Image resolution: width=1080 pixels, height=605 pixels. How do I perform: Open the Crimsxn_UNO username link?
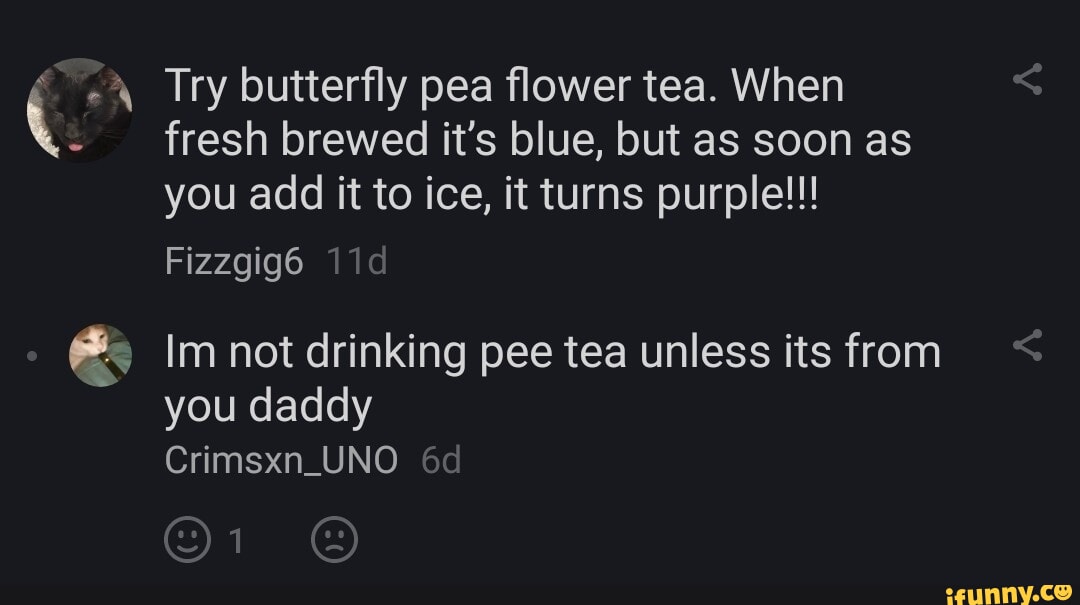pos(281,461)
